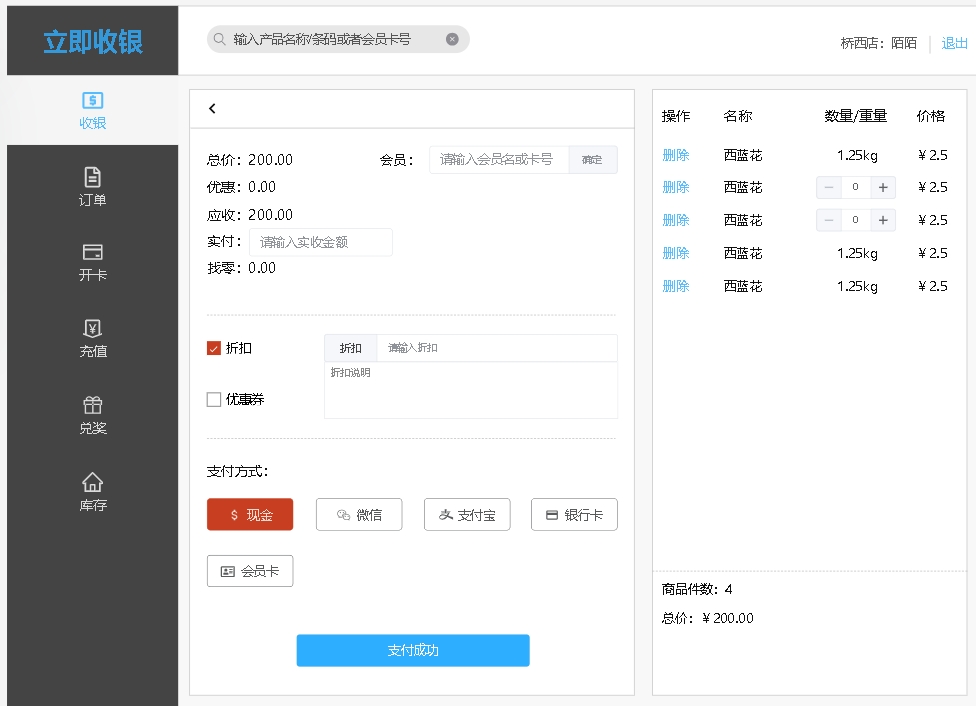The width and height of the screenshot is (976, 706).
Task: Uncheck the 折扣 discount checkbox
Action: pyautogui.click(x=214, y=348)
